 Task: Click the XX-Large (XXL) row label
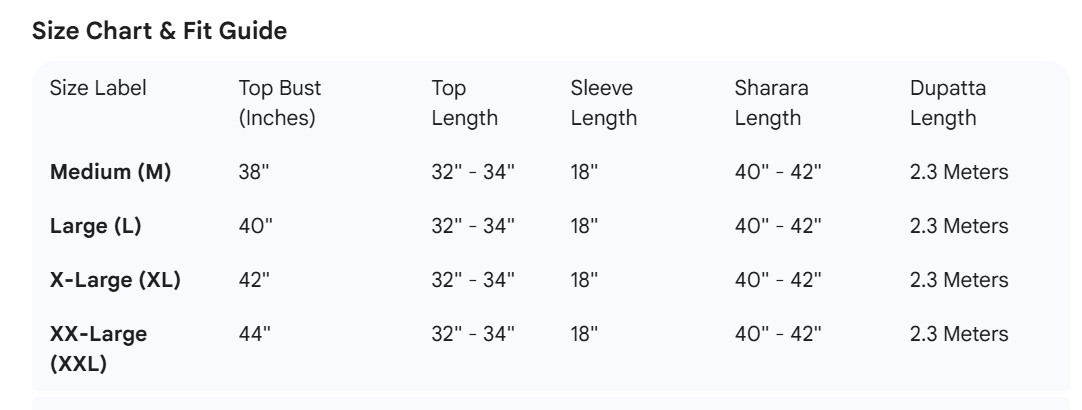coord(98,347)
